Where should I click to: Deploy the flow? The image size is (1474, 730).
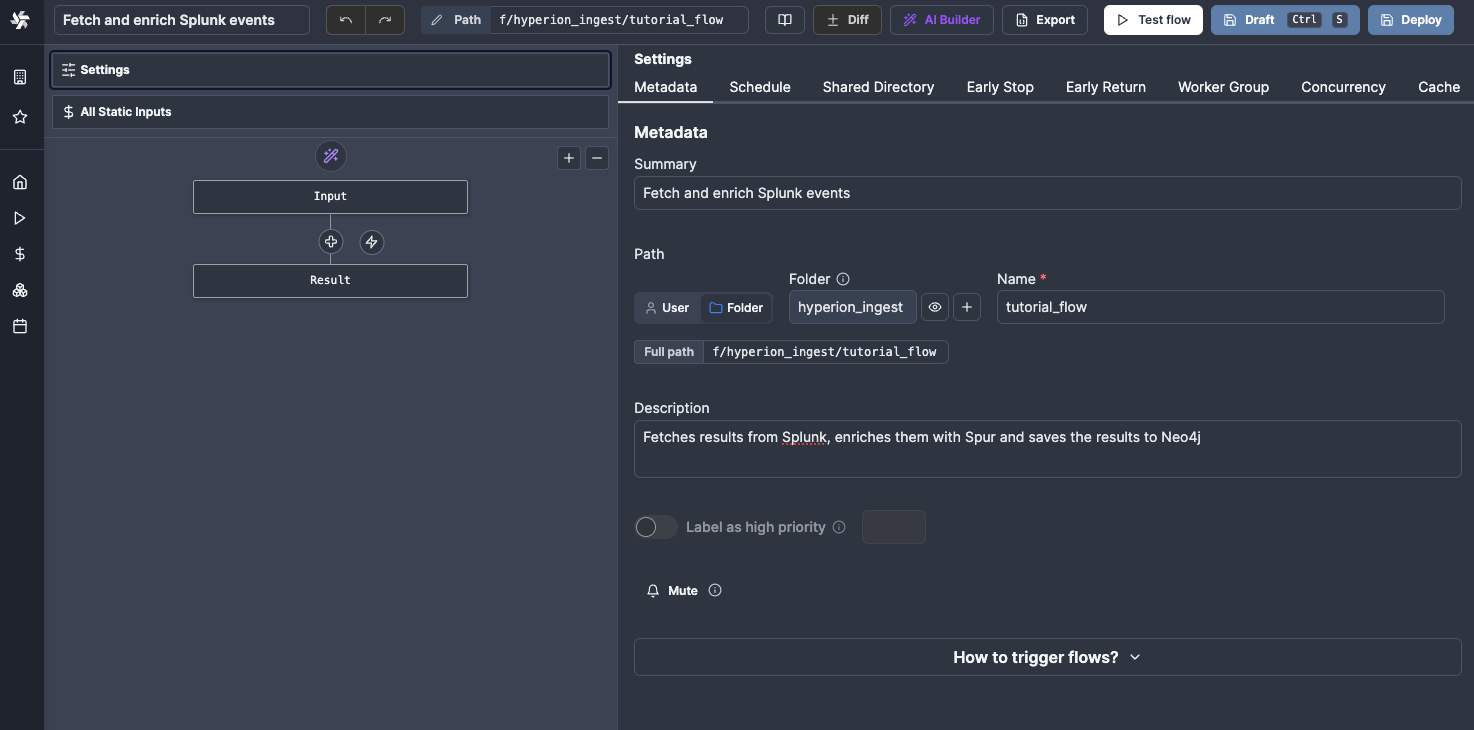[x=1410, y=19]
